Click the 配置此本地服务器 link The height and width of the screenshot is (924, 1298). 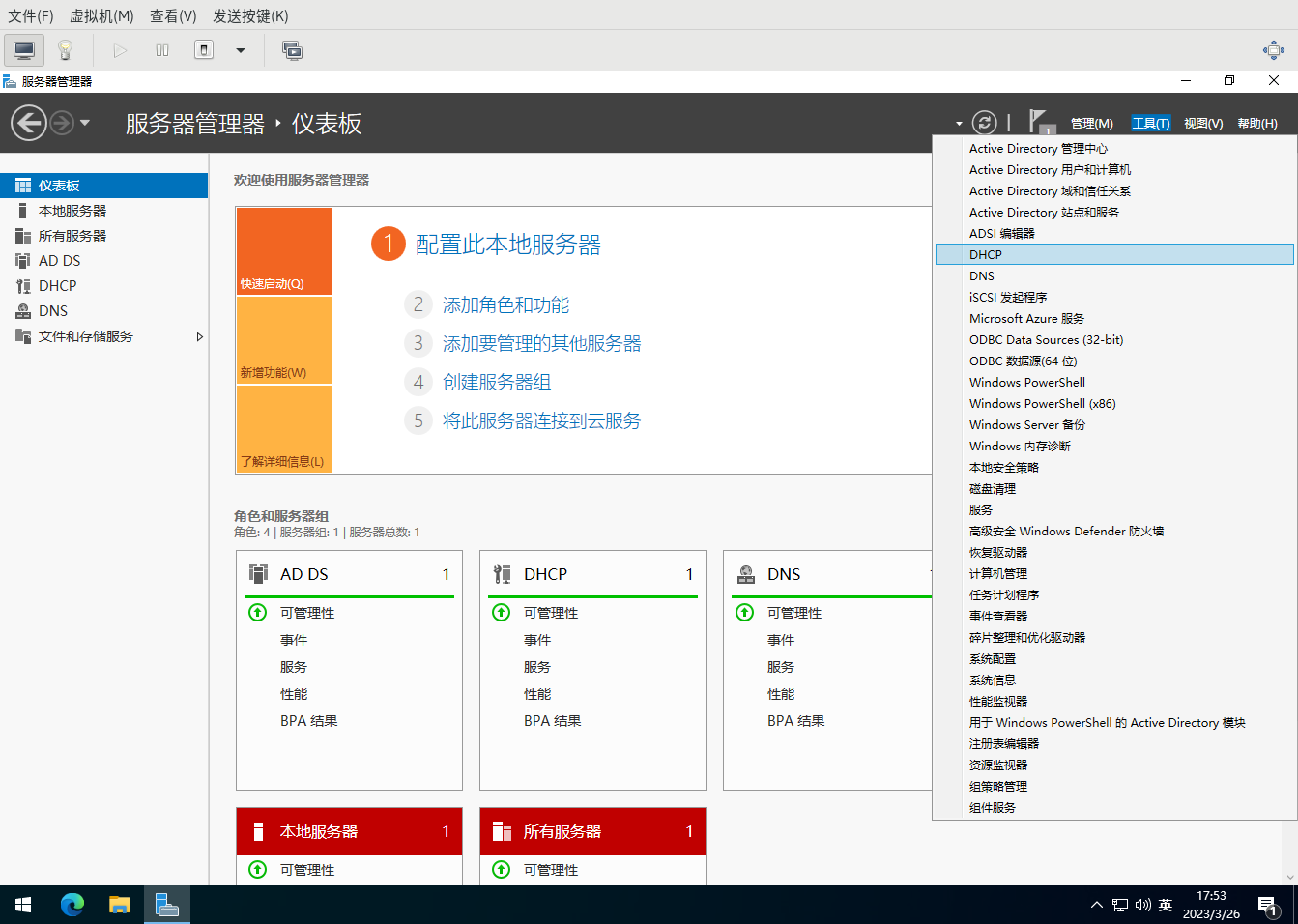(508, 245)
